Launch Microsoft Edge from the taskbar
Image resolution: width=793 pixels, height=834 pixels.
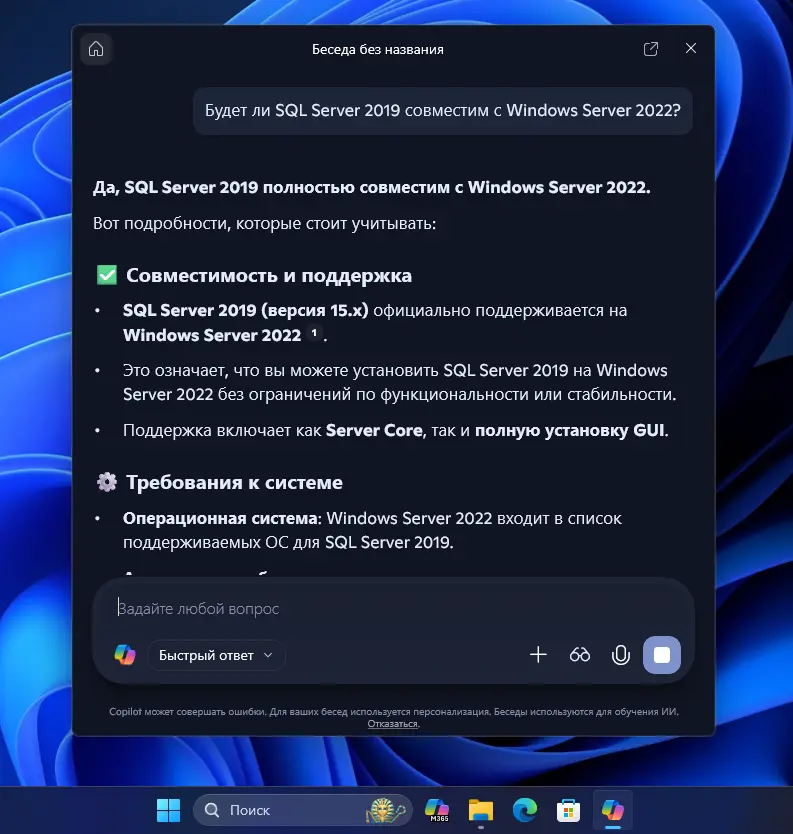point(525,810)
